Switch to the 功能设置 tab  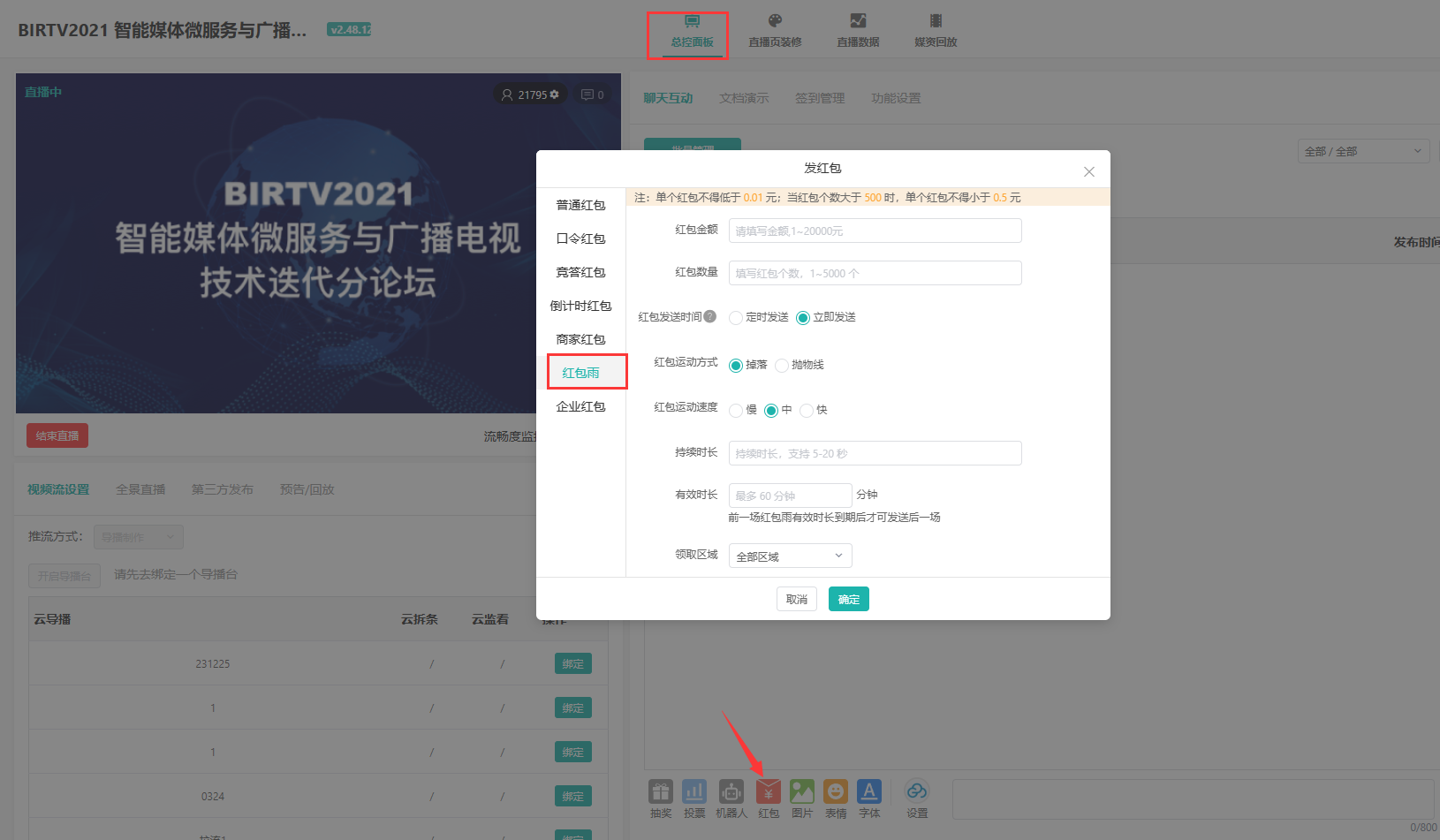tap(896, 98)
